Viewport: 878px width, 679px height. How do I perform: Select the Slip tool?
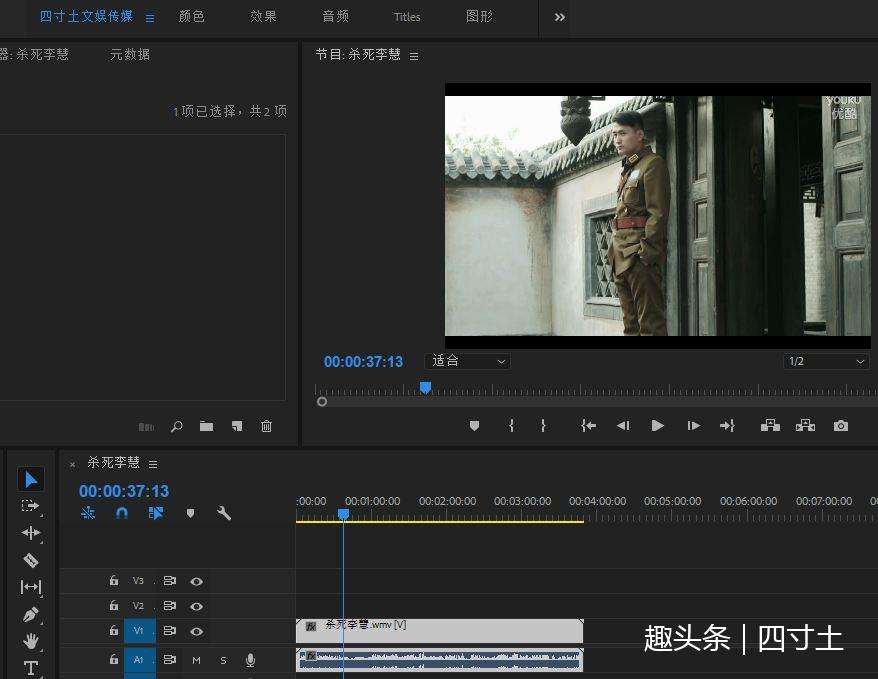click(x=31, y=587)
